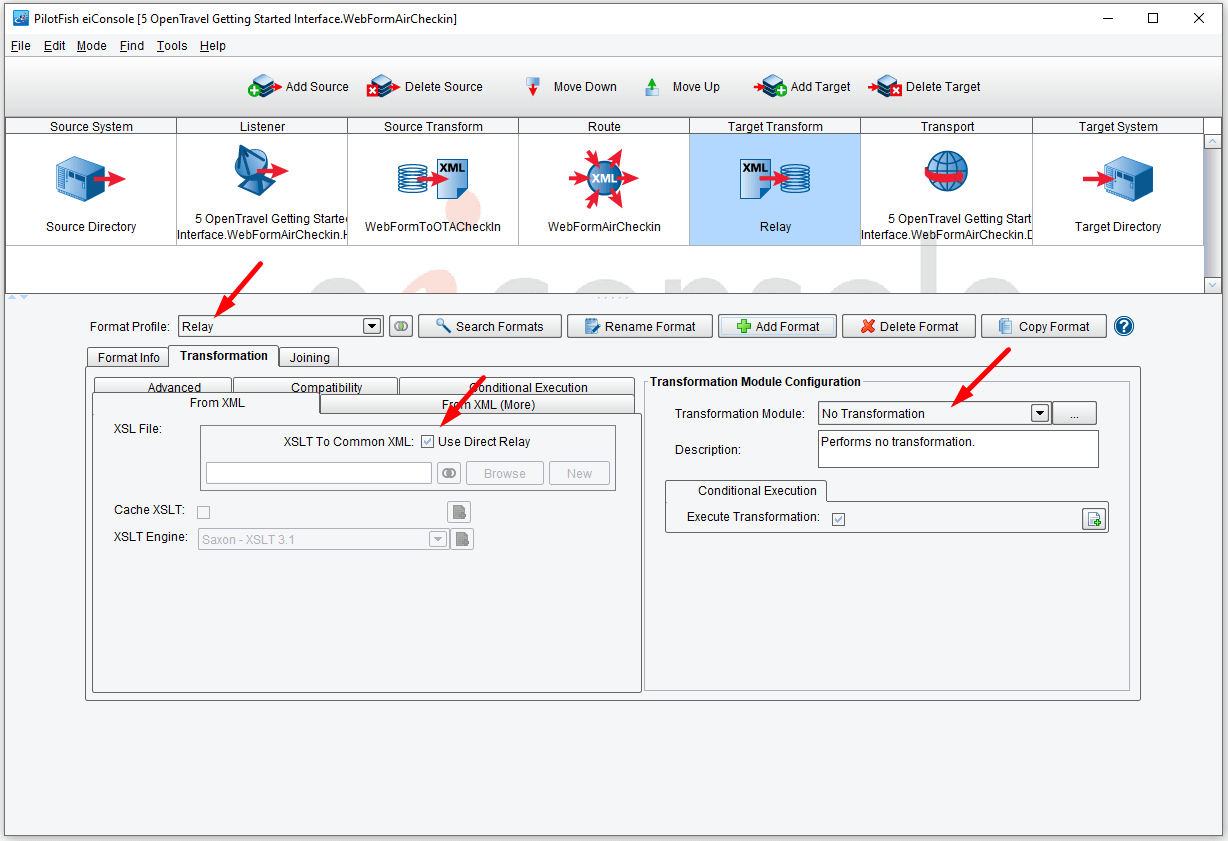This screenshot has height=841, width=1228.
Task: Click the Description text box
Action: pyautogui.click(x=958, y=449)
